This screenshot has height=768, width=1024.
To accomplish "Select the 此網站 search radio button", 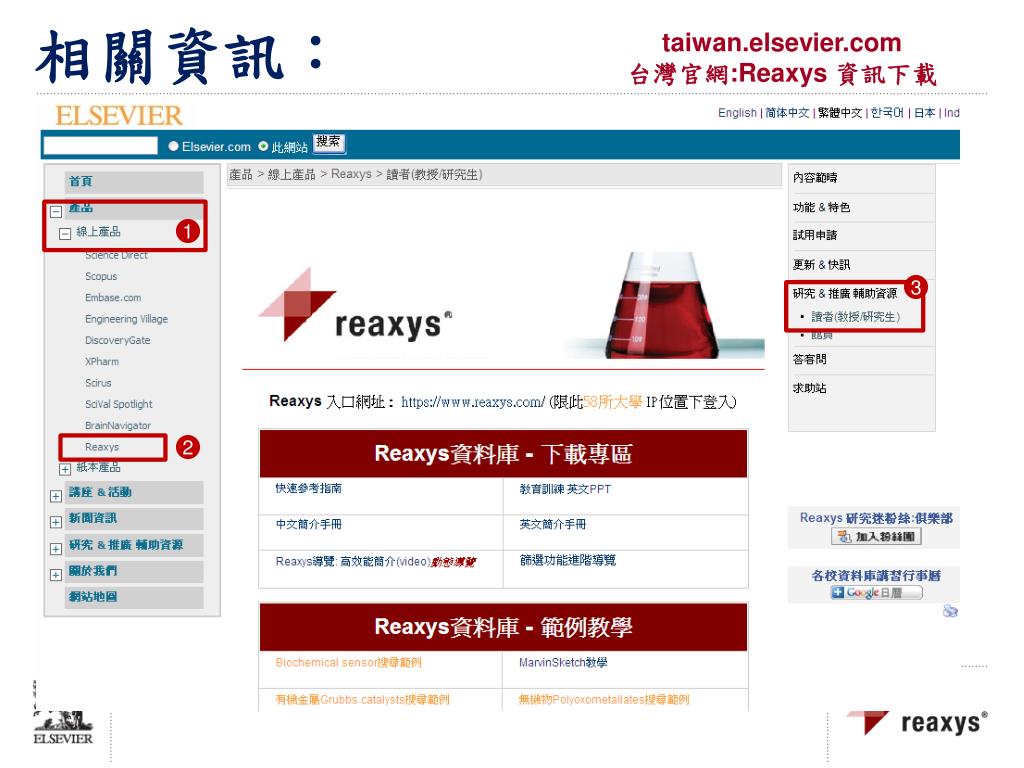I will point(263,146).
